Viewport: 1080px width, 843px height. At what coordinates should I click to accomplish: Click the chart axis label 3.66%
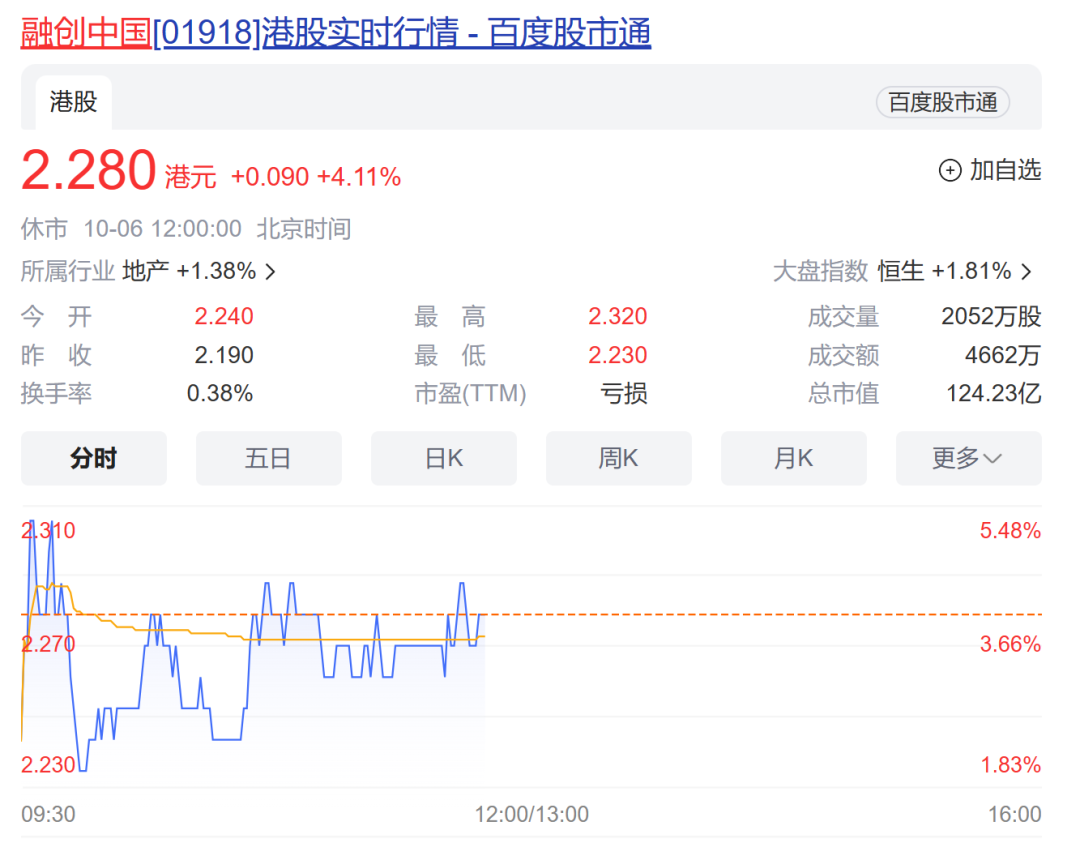pyautogui.click(x=1010, y=644)
